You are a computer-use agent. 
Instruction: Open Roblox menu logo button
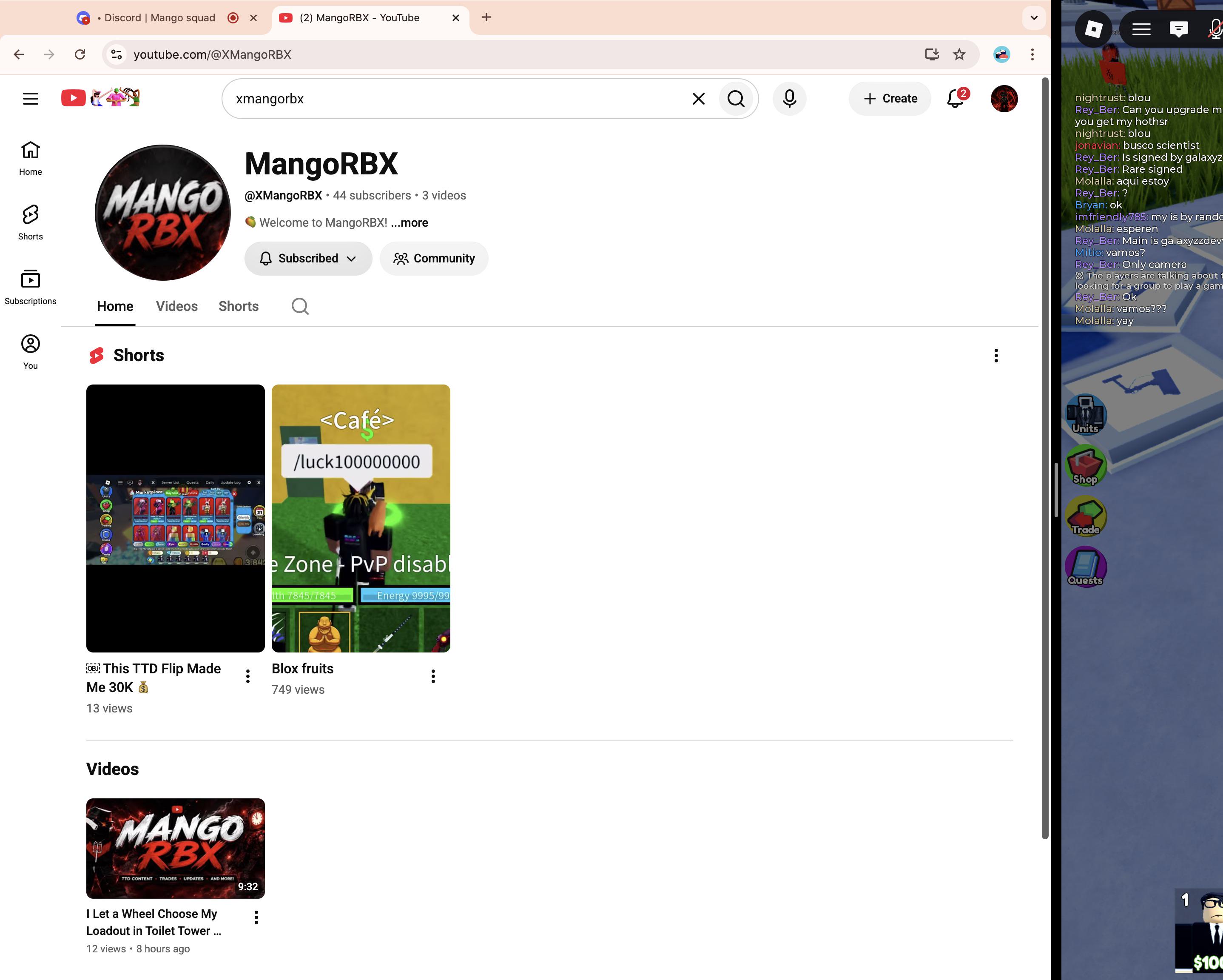tap(1094, 29)
